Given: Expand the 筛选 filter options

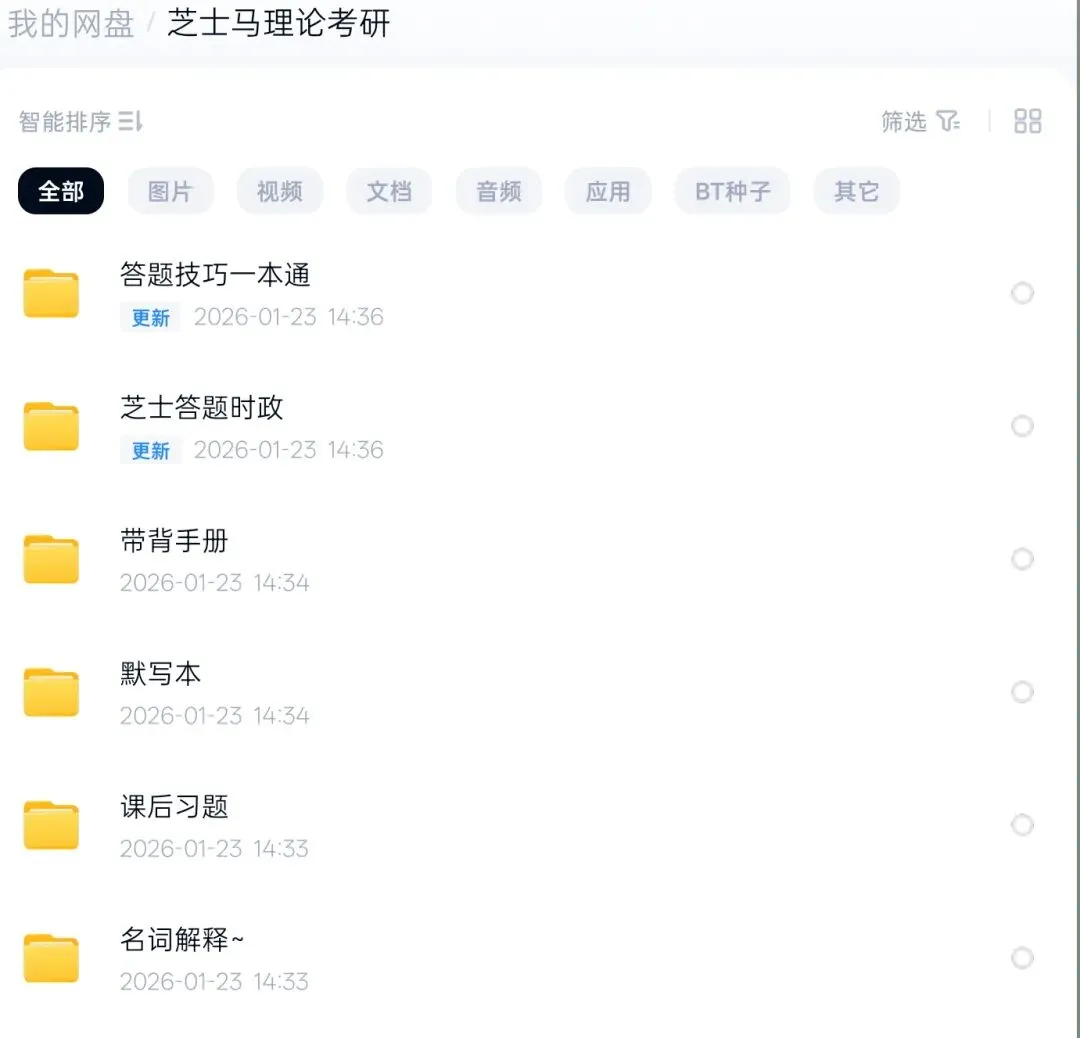Looking at the screenshot, I should point(920,121).
